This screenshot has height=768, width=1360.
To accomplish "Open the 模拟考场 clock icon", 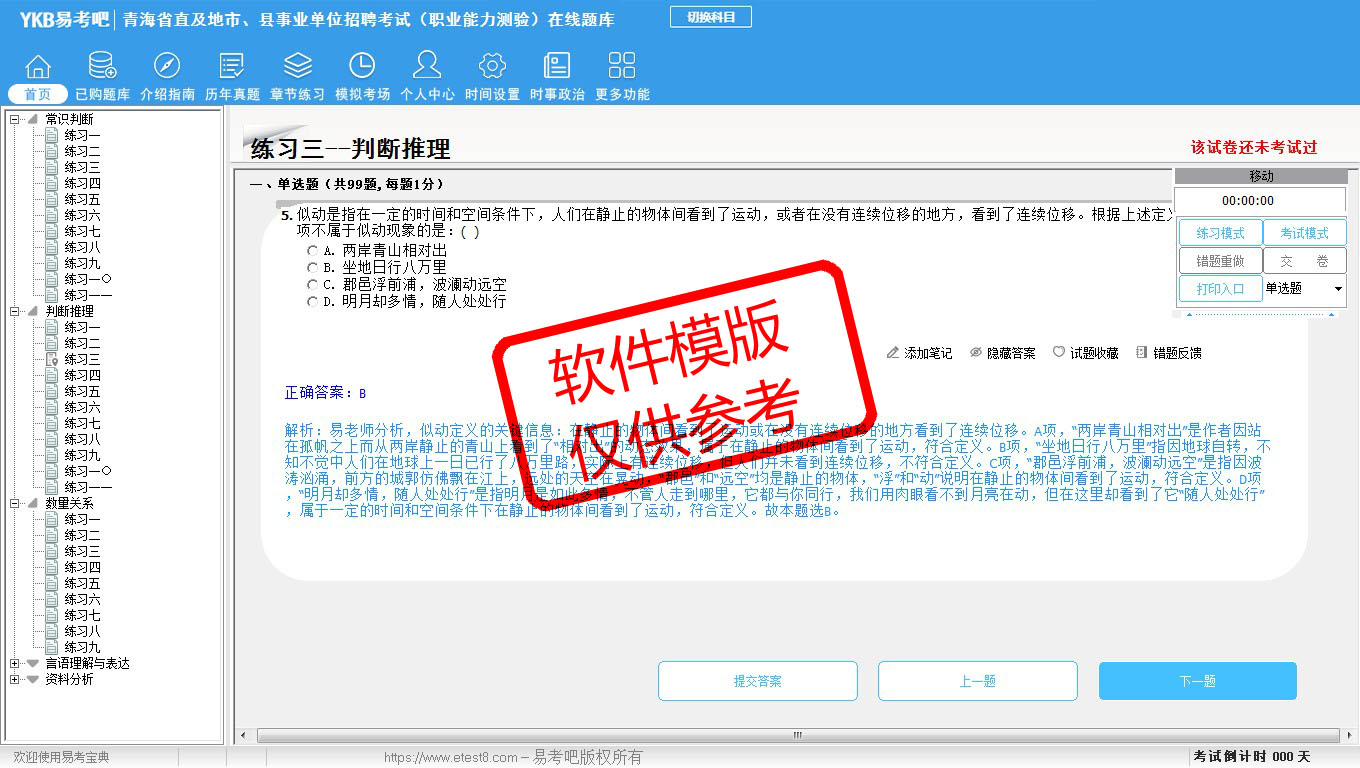I will 362,67.
